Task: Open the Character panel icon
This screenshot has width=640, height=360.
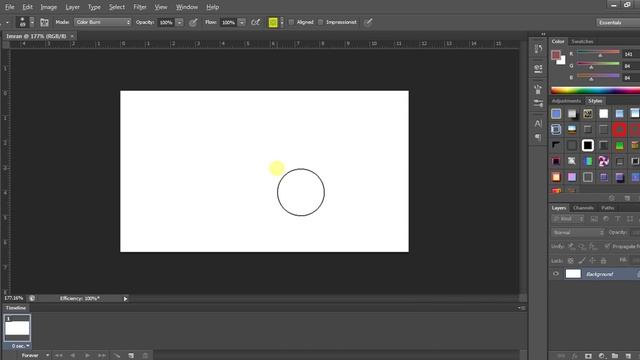Action: pos(538,123)
